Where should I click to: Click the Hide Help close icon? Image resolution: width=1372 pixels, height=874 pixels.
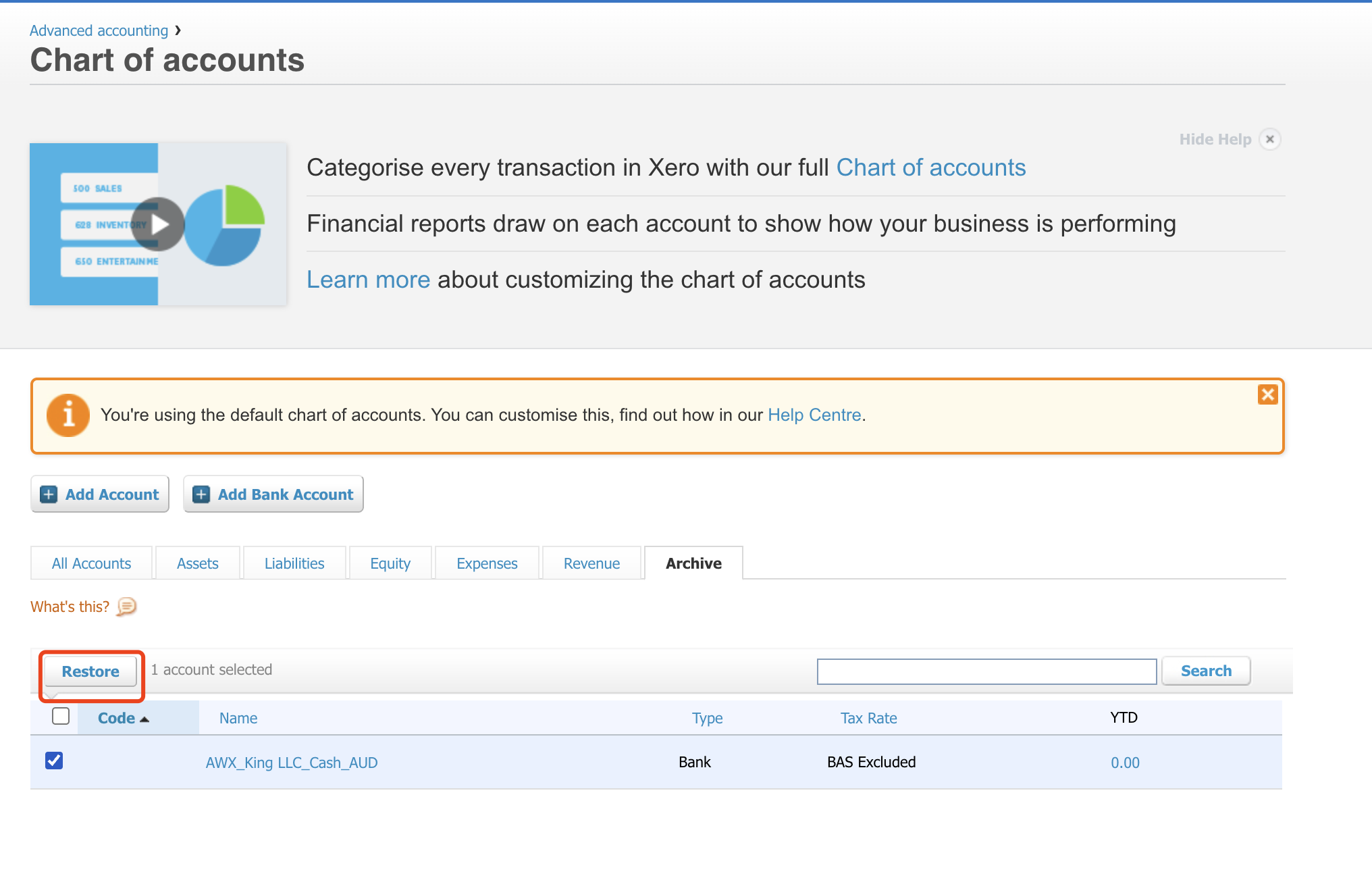pos(1269,139)
